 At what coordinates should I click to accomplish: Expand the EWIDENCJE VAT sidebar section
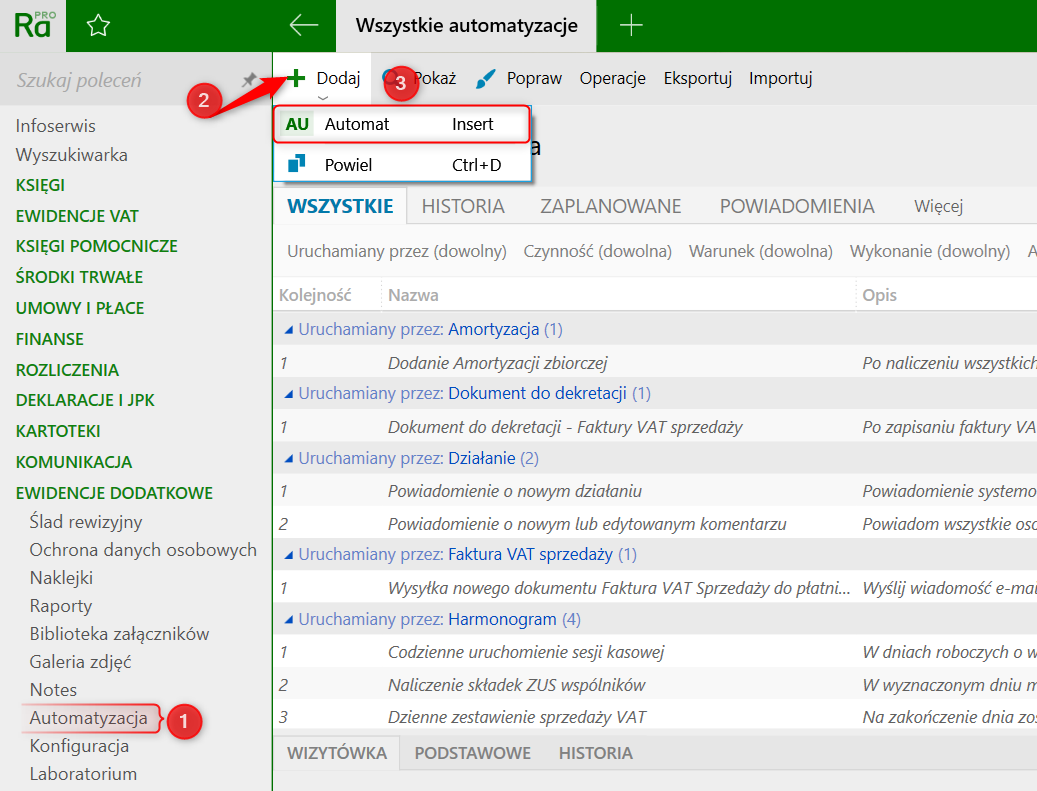pyautogui.click(x=77, y=216)
